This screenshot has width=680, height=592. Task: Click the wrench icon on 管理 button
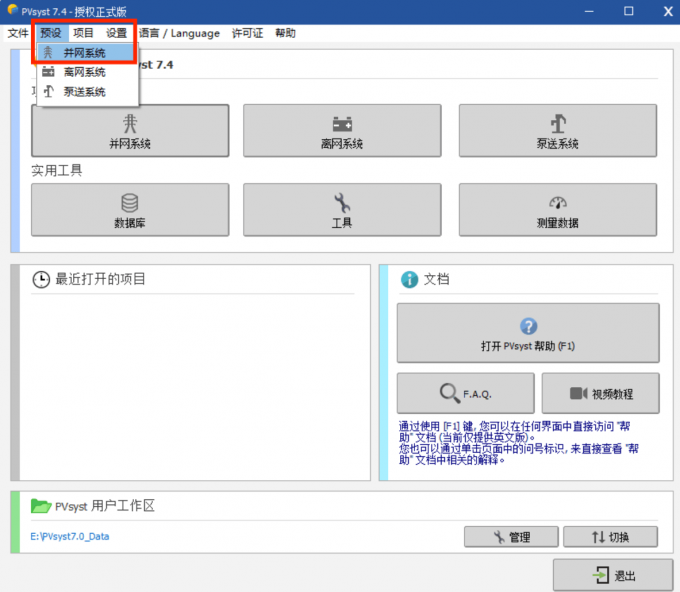pyautogui.click(x=499, y=537)
